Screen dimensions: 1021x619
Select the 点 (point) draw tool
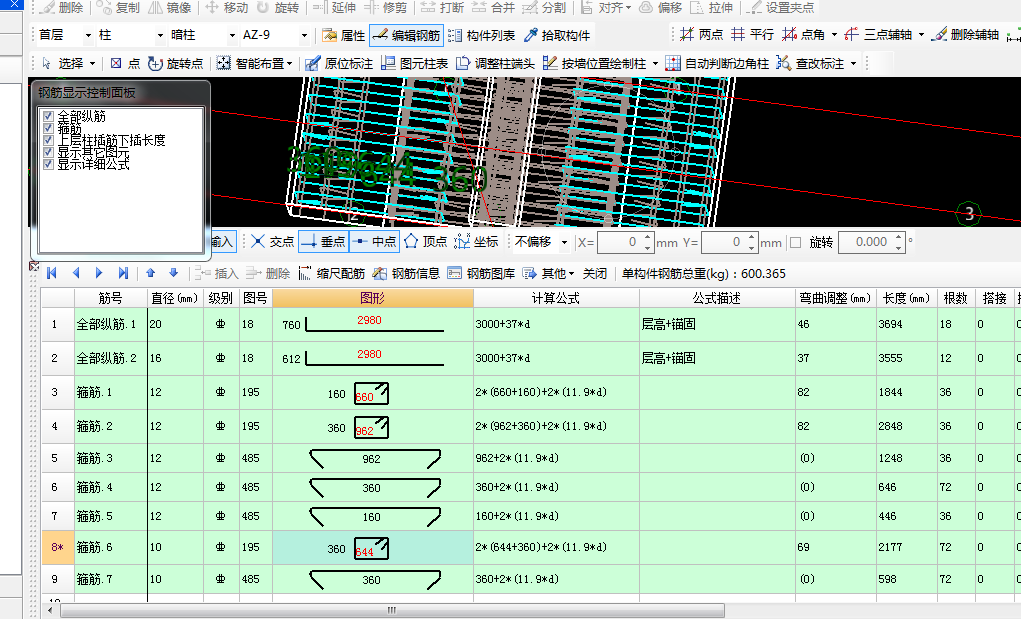point(125,63)
